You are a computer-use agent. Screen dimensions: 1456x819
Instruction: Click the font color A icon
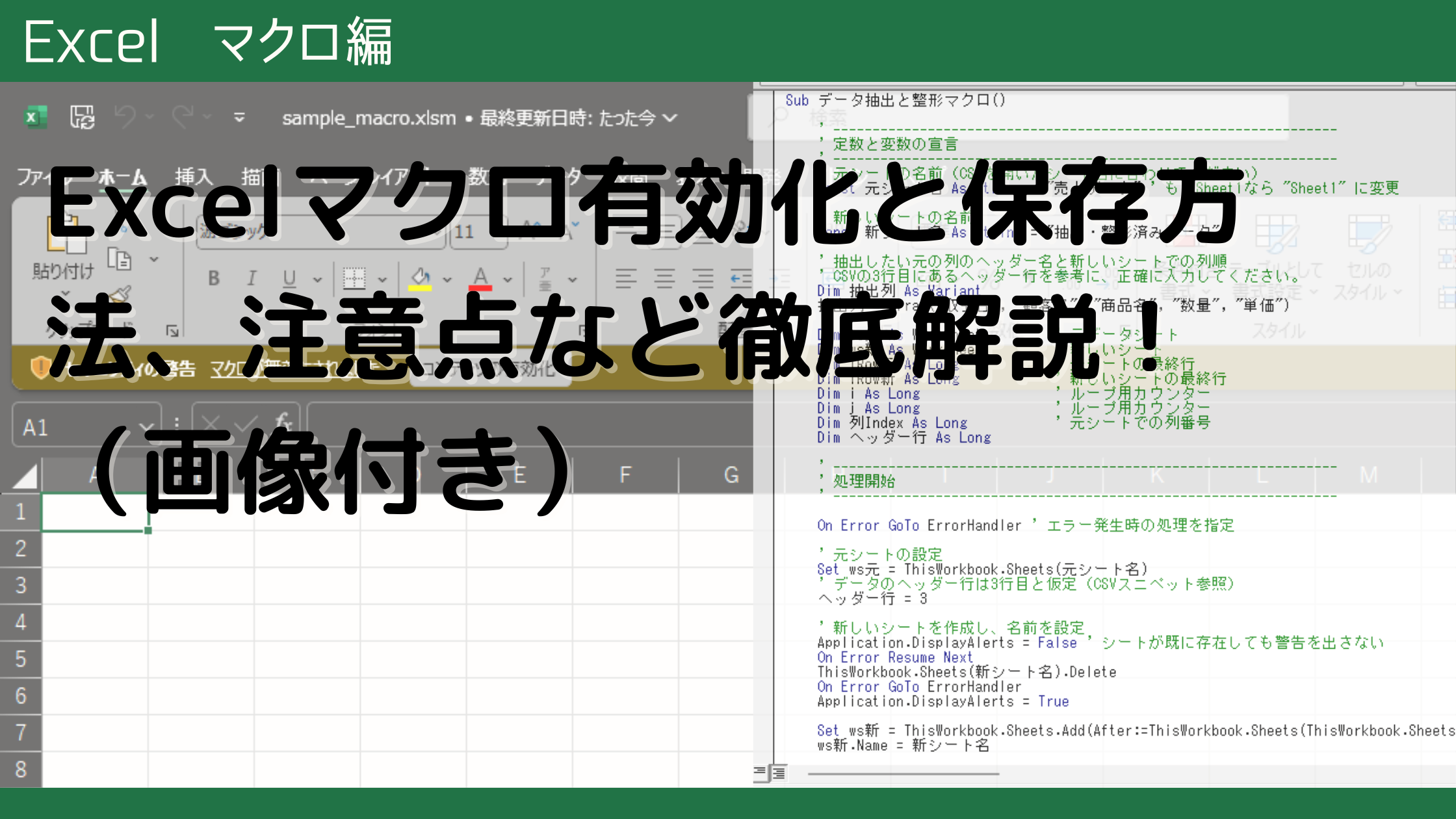coord(480,278)
